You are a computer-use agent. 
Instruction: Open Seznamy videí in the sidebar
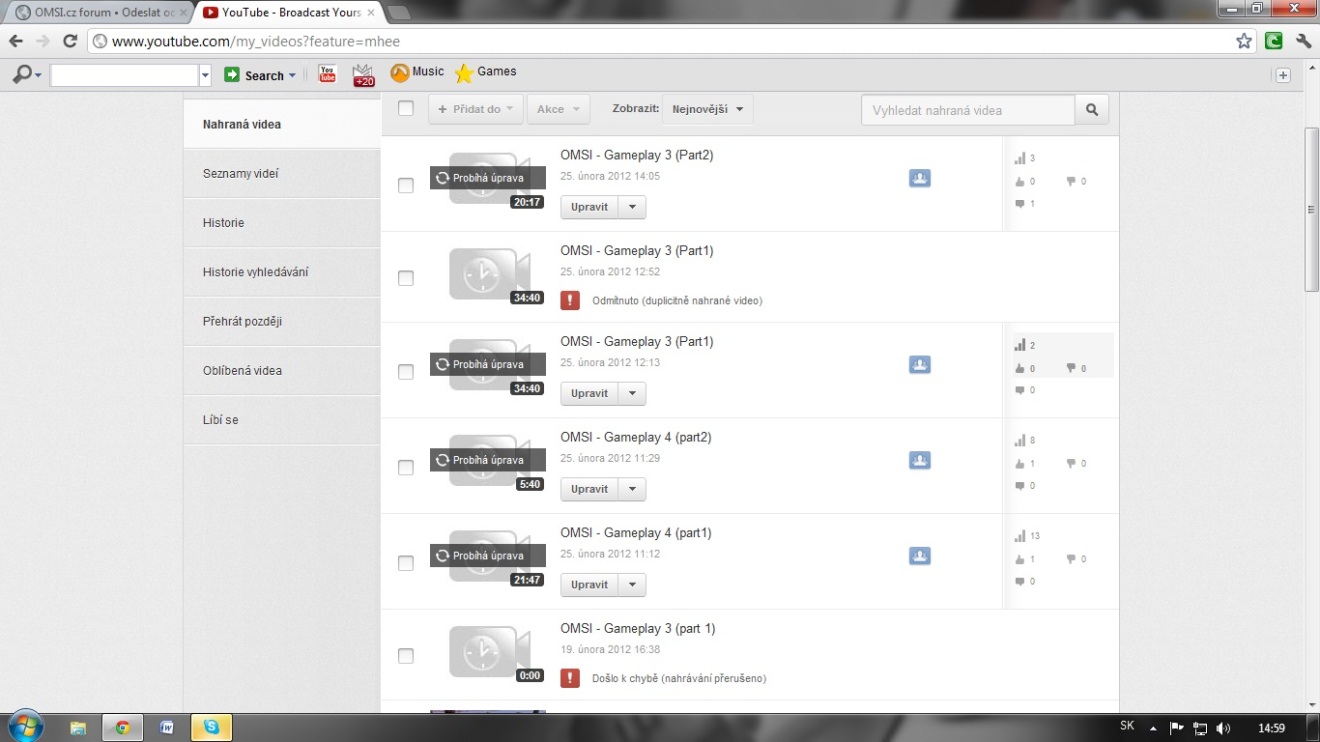(241, 174)
